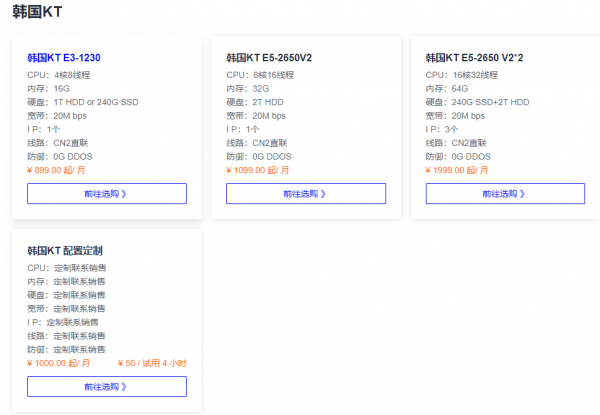The width and height of the screenshot is (600, 415).
Task: Click 硬盘: 240G SSD+2T HDD line
Action: (478, 102)
